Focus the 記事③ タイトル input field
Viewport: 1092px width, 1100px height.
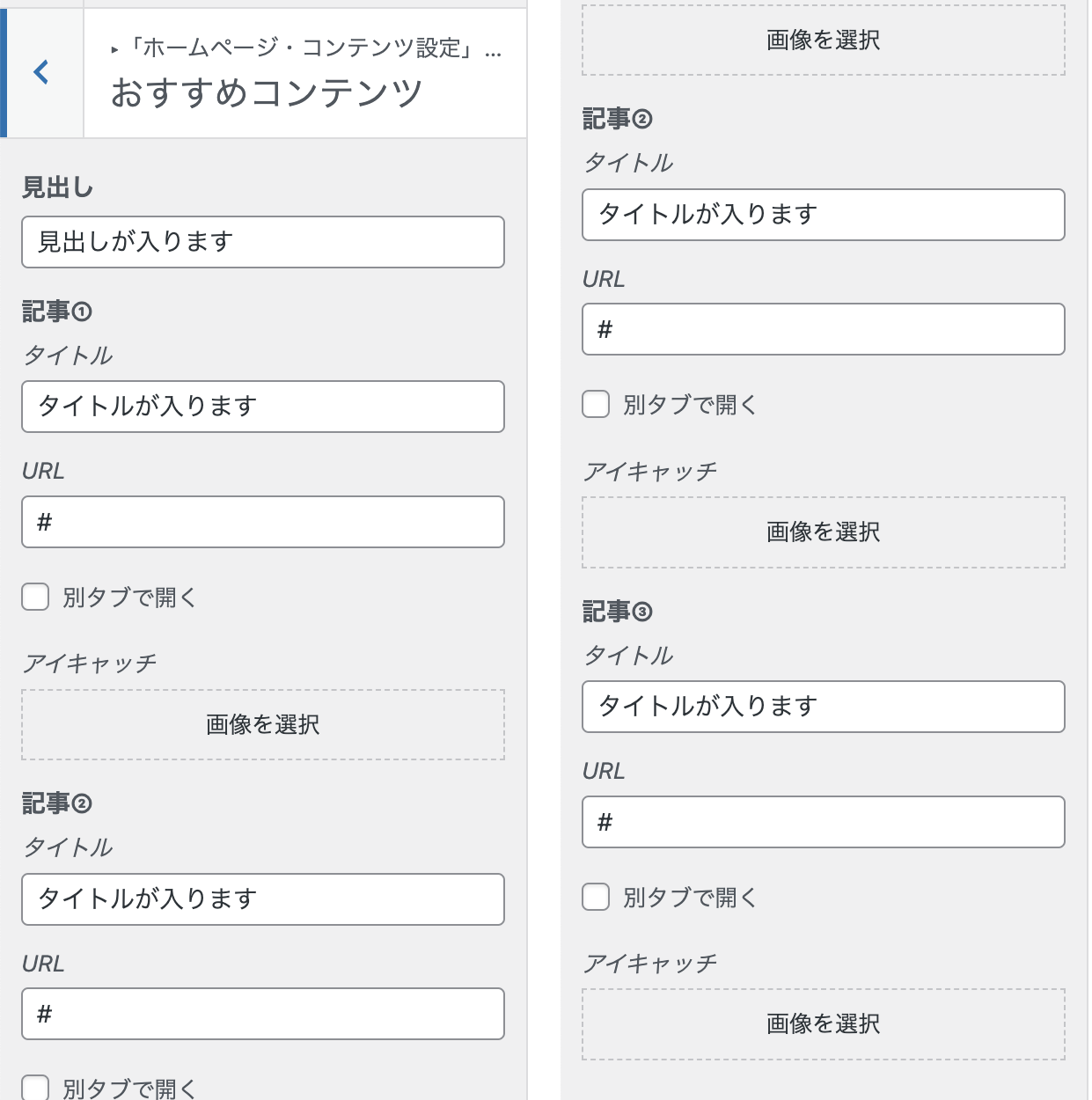[x=824, y=707]
